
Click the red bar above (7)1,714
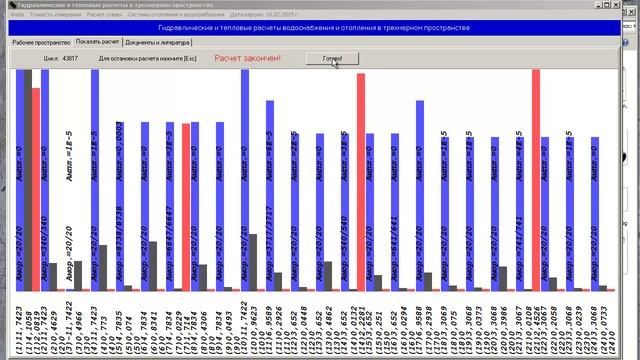click(x=186, y=207)
